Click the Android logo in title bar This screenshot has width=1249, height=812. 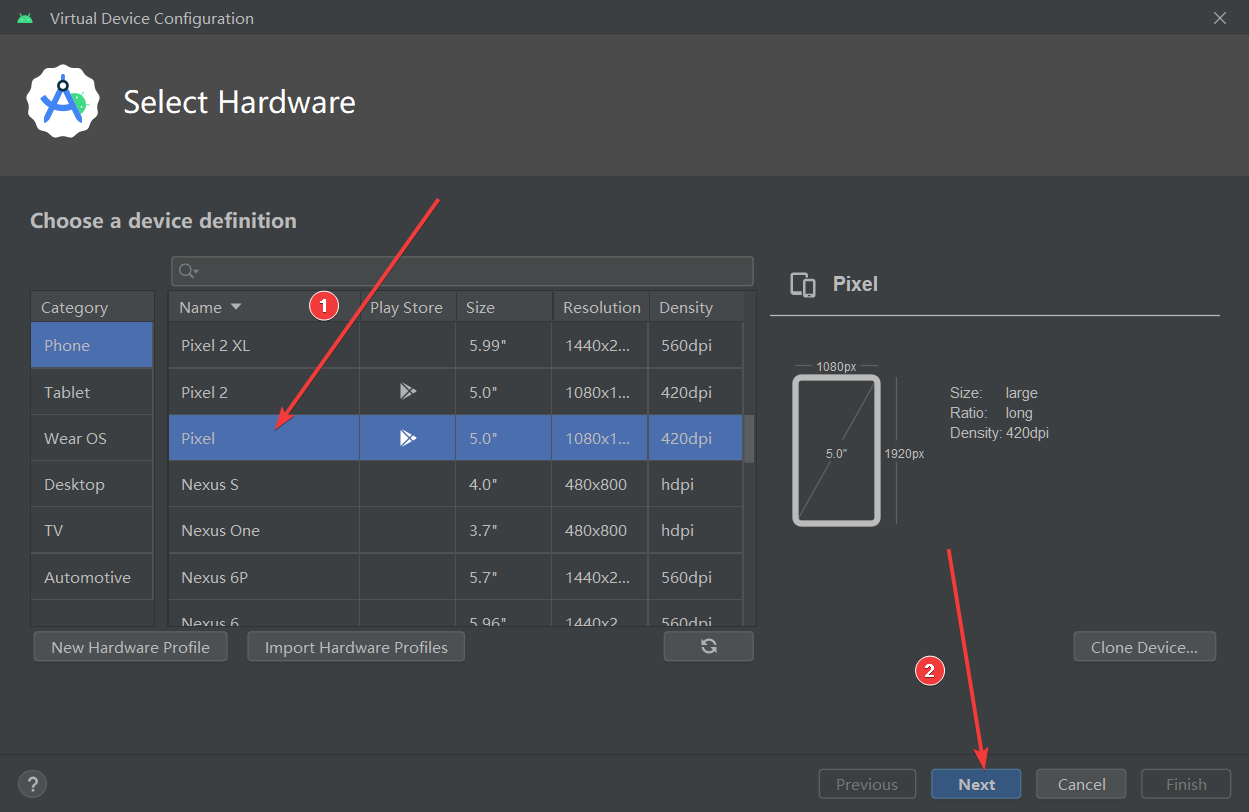25,18
